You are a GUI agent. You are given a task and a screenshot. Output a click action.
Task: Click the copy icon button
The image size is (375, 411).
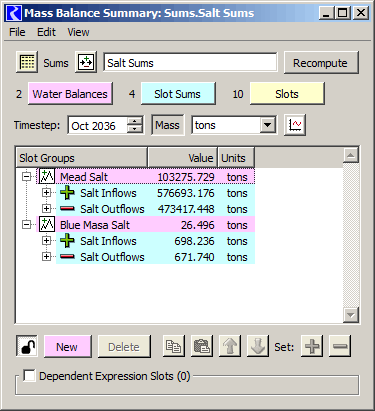tap(174, 346)
